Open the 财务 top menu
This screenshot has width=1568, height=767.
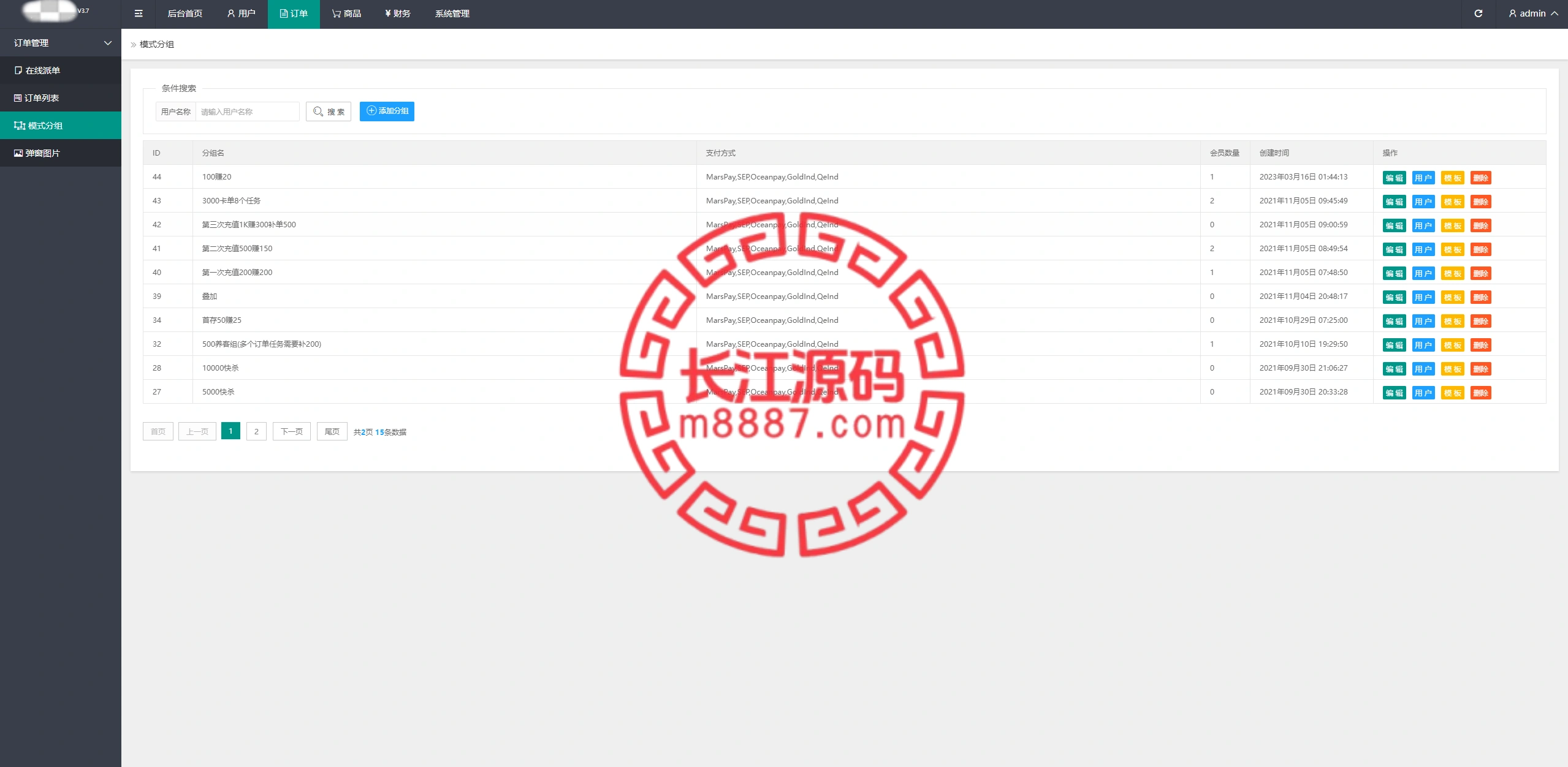[x=398, y=13]
